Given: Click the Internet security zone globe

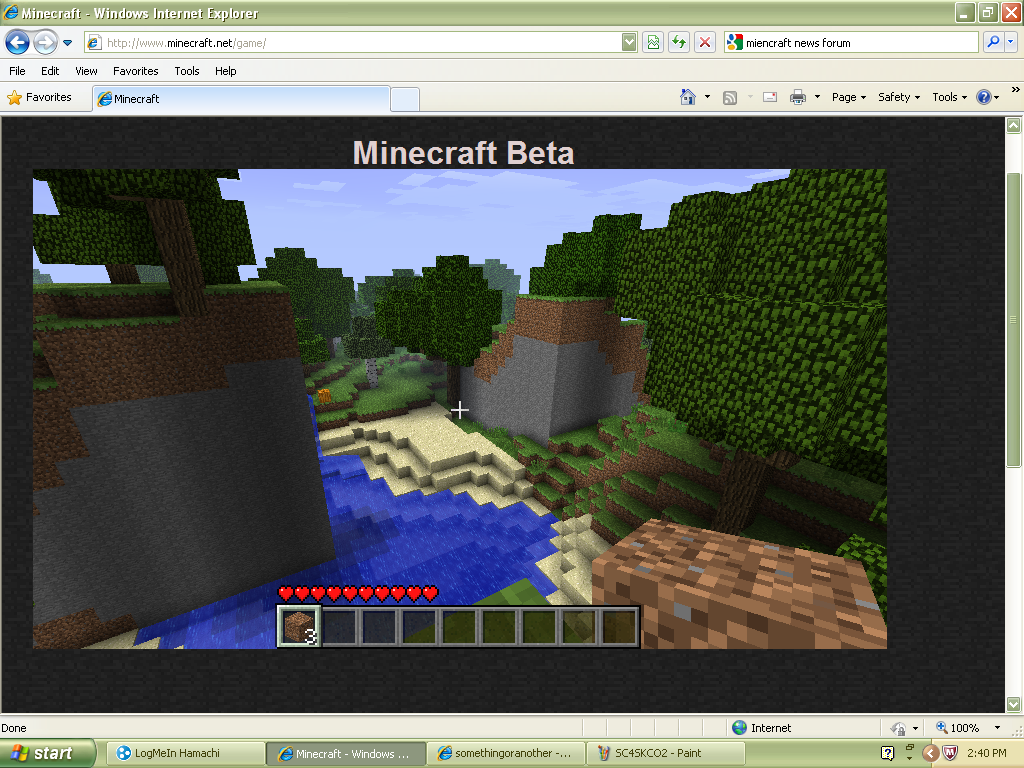Looking at the screenshot, I should coord(739,728).
